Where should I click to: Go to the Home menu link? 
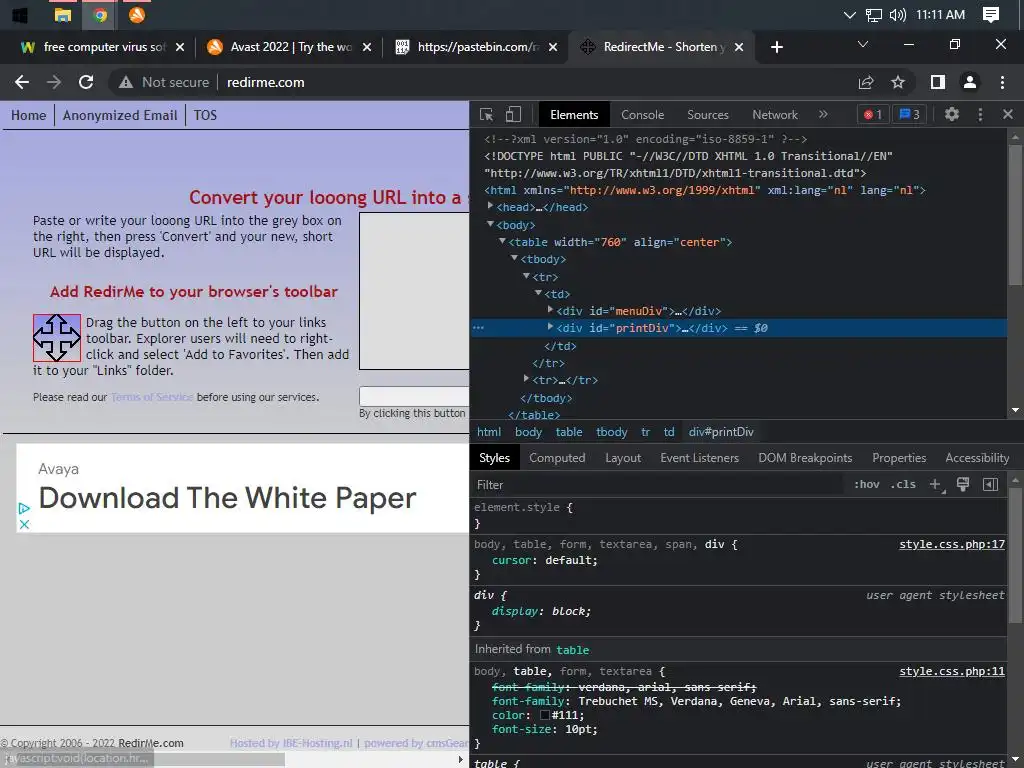click(29, 116)
